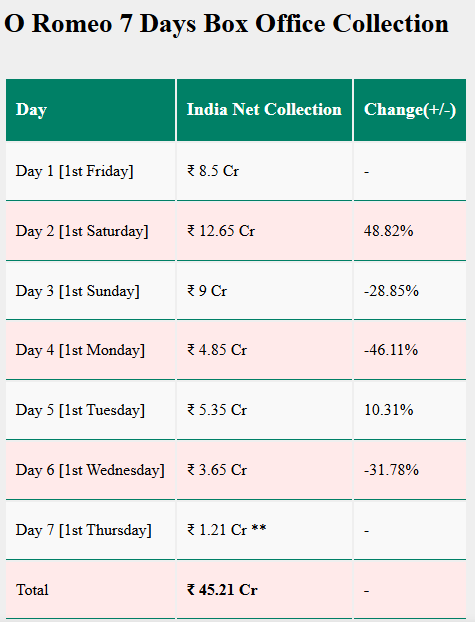Click the ₹ 8.5 Cr collection value
This screenshot has height=622, width=475.
pyautogui.click(x=213, y=171)
